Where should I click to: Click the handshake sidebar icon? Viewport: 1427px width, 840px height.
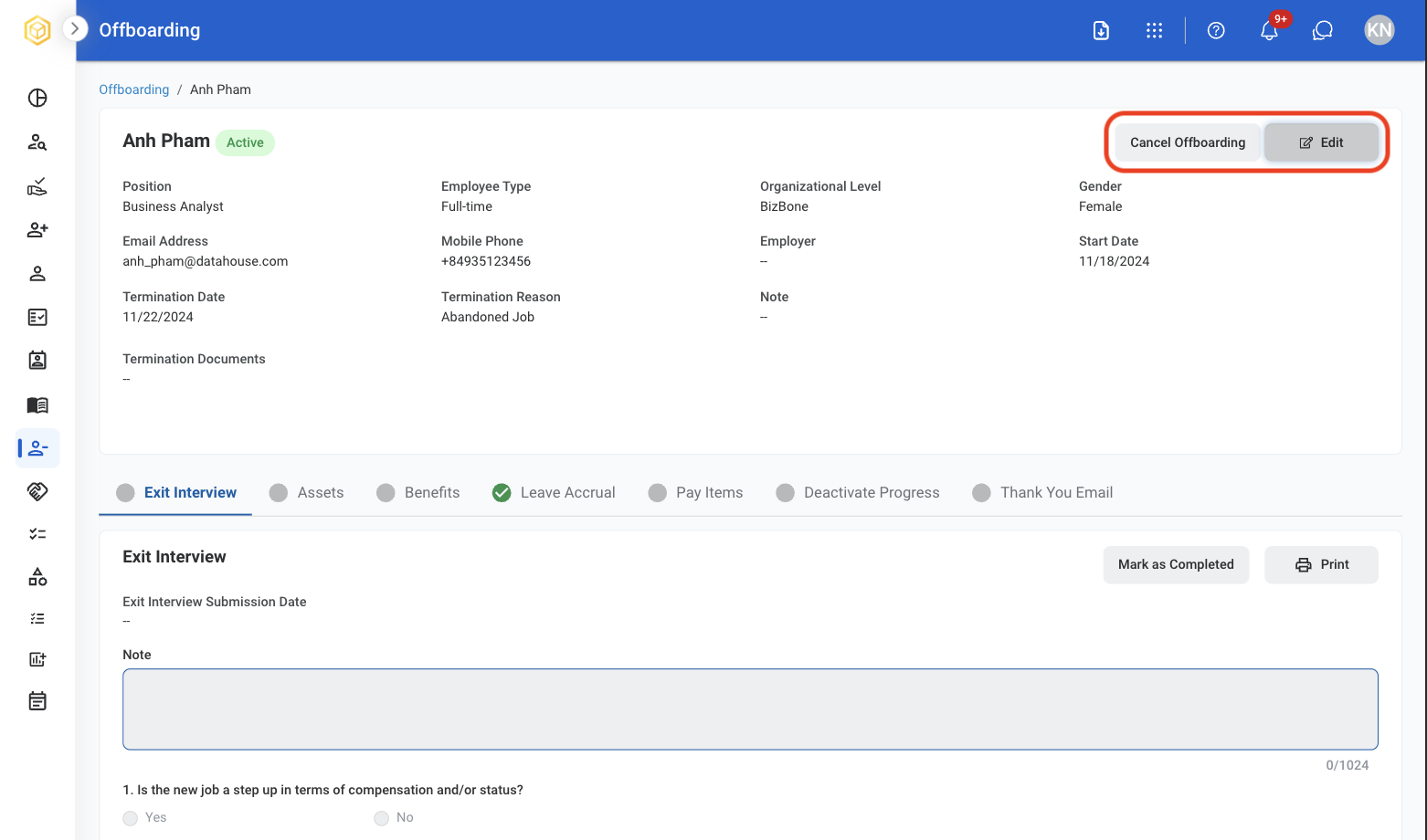[x=37, y=491]
